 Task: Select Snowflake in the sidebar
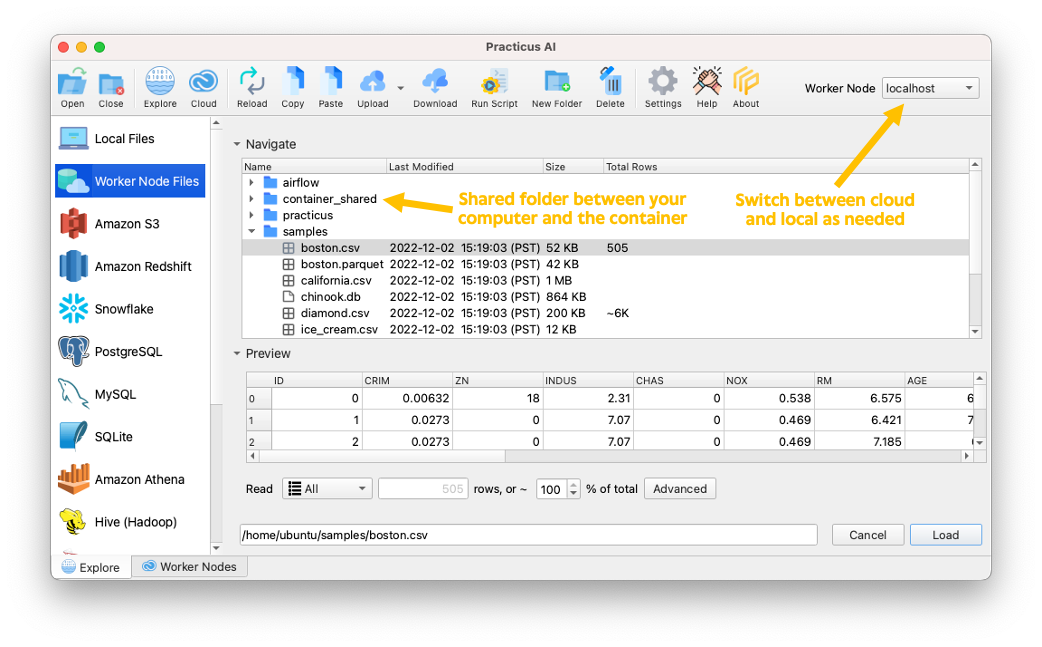coord(124,309)
